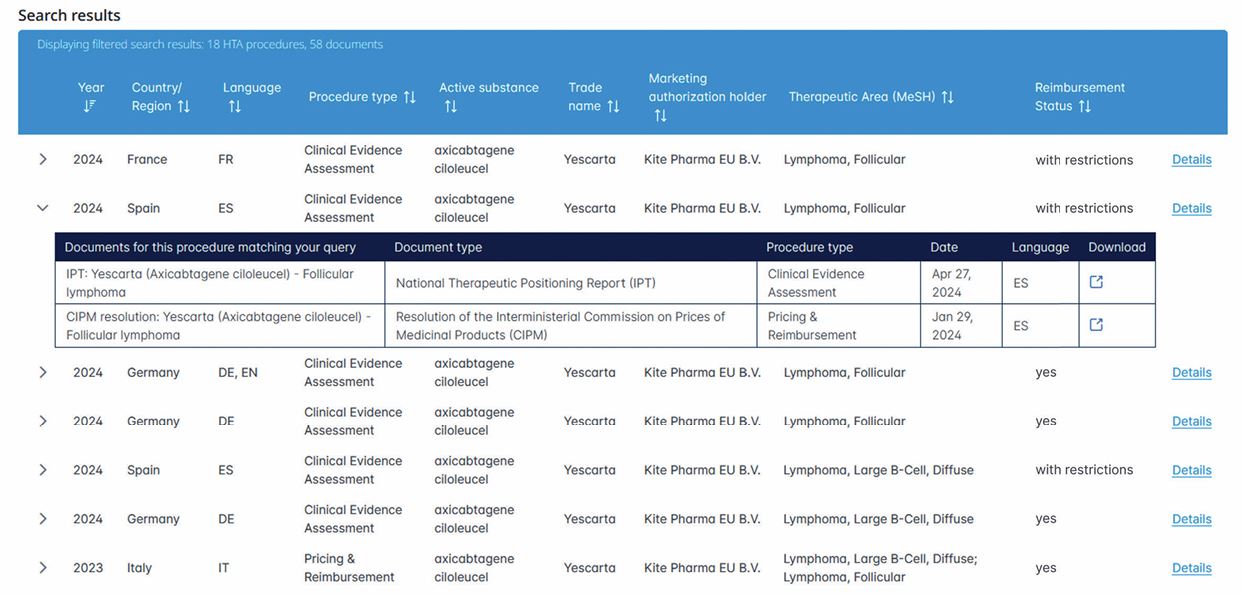The width and height of the screenshot is (1241, 595).
Task: Sort by Reimbursement Status arrows
Action: click(x=1084, y=106)
